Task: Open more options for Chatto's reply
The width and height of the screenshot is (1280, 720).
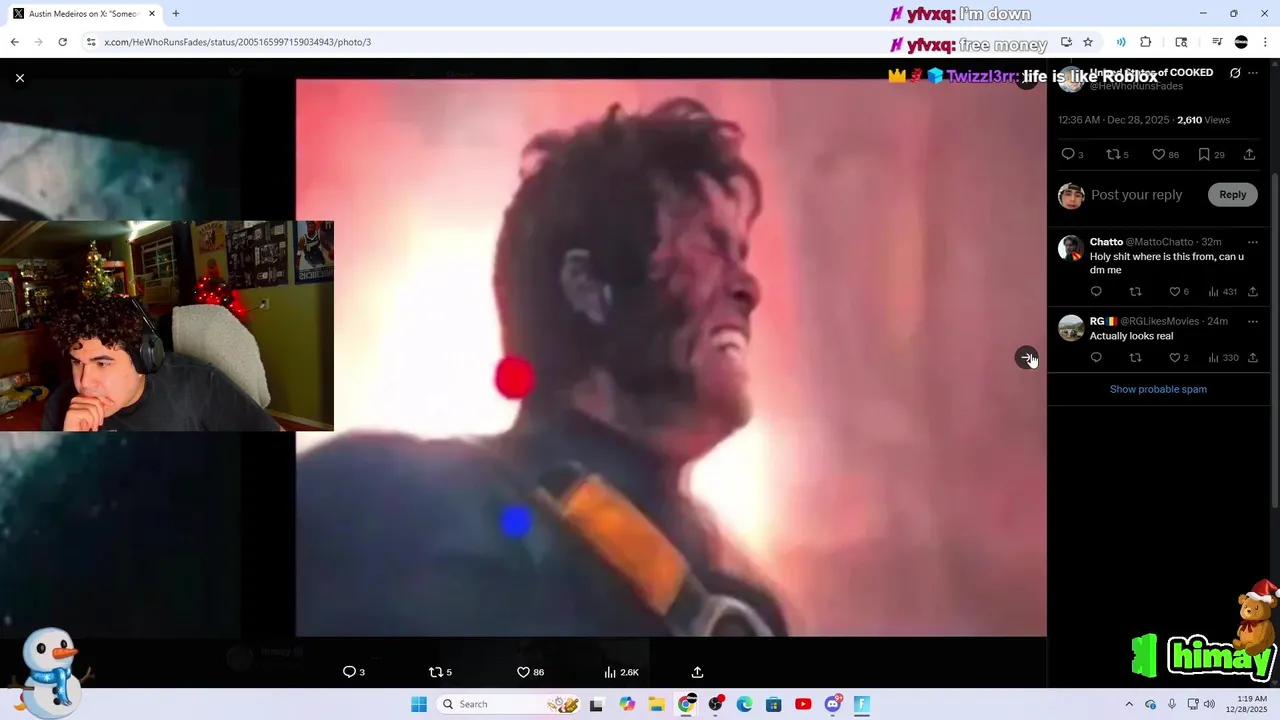Action: pos(1252,242)
